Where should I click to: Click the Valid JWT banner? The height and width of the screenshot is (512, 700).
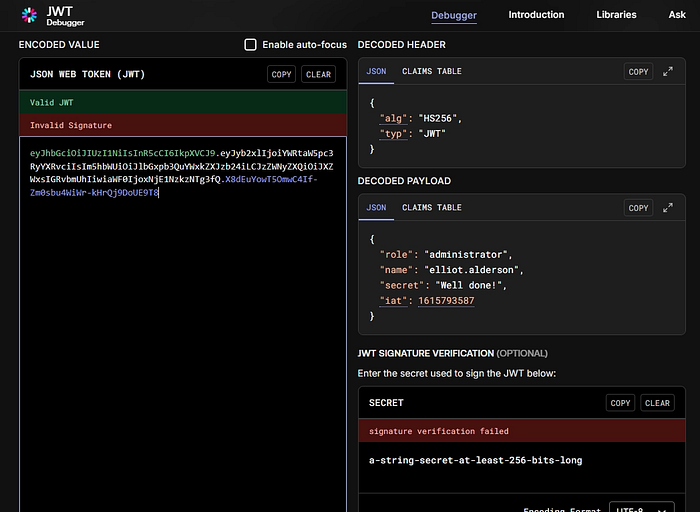click(x=183, y=102)
